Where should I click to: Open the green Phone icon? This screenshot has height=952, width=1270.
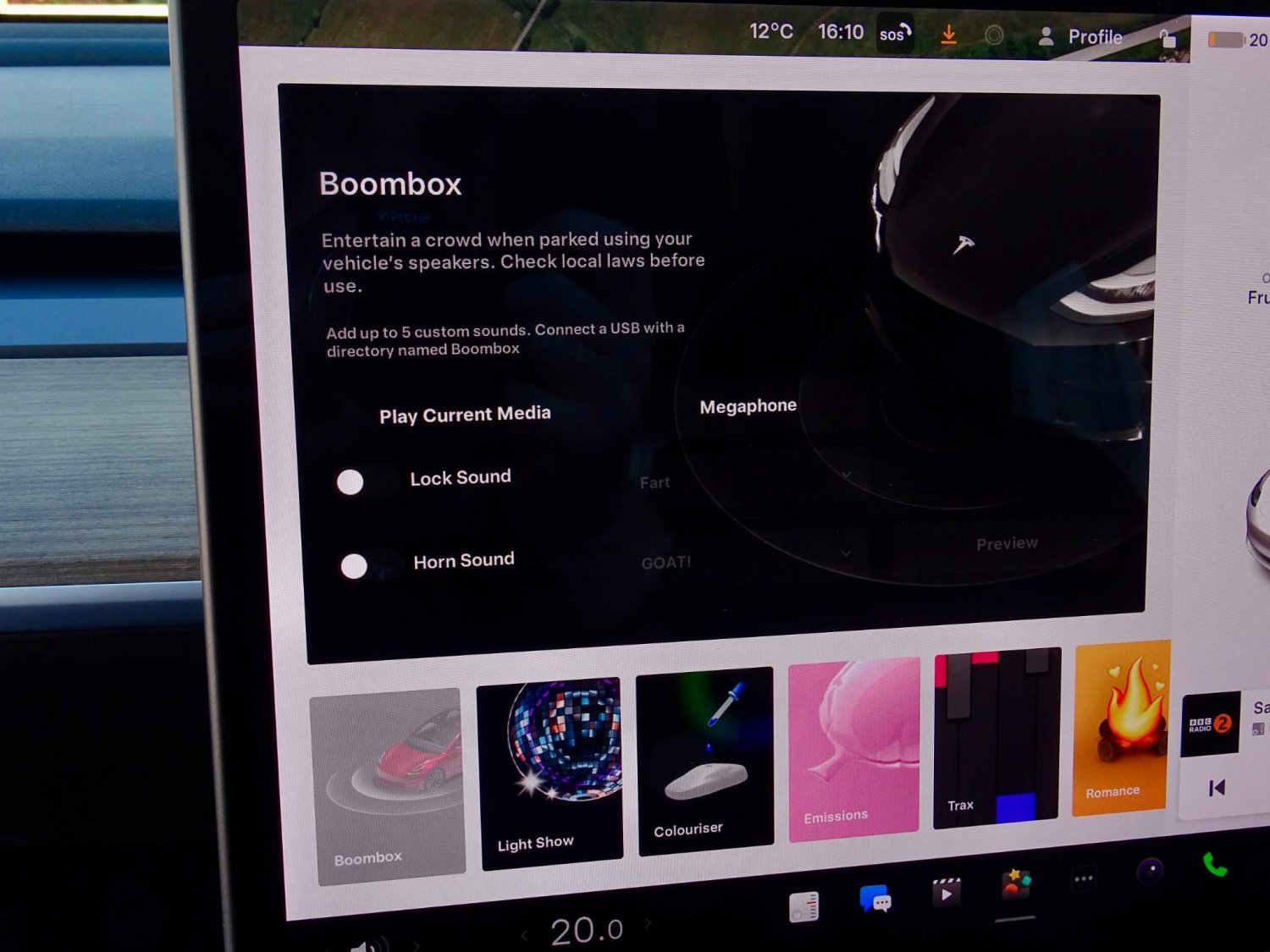pos(1215,865)
